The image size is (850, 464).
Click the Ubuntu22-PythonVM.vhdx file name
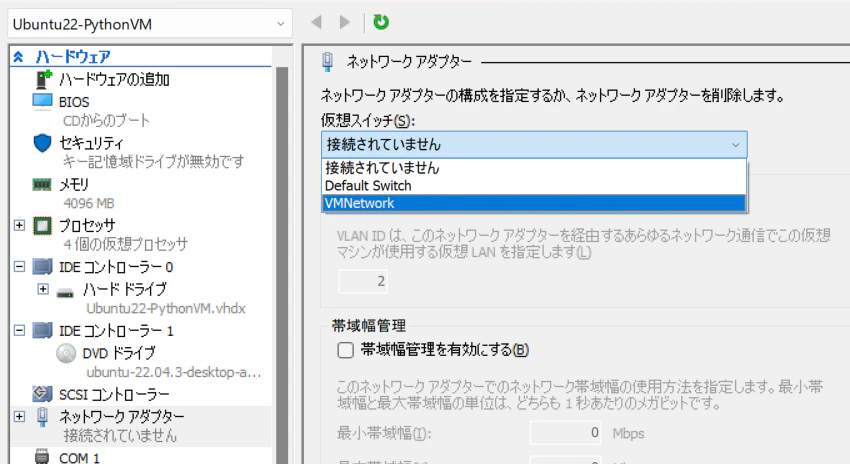(166, 308)
